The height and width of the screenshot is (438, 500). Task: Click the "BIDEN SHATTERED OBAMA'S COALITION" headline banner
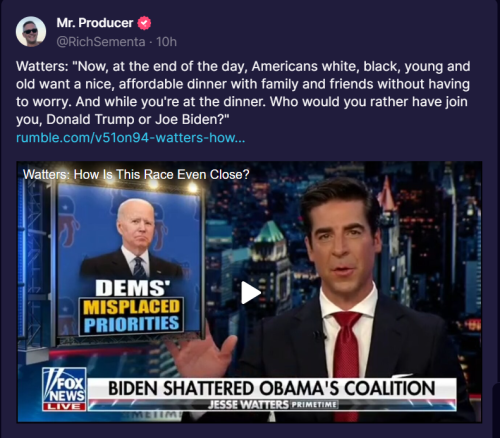point(272,388)
